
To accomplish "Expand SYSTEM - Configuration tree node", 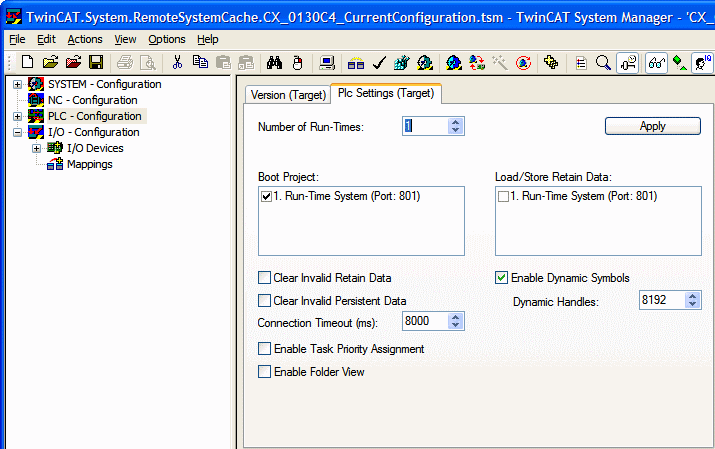I will tap(17, 84).
